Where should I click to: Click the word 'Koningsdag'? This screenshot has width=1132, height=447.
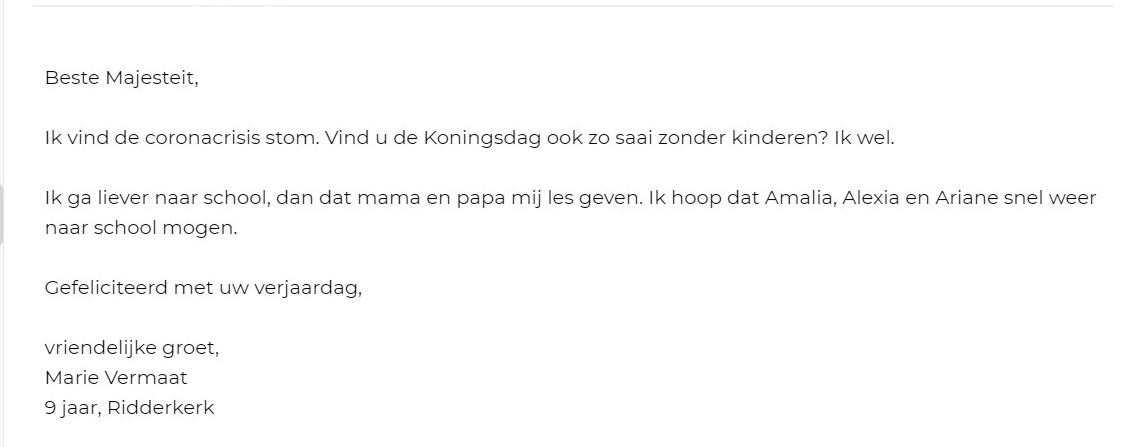coord(482,139)
